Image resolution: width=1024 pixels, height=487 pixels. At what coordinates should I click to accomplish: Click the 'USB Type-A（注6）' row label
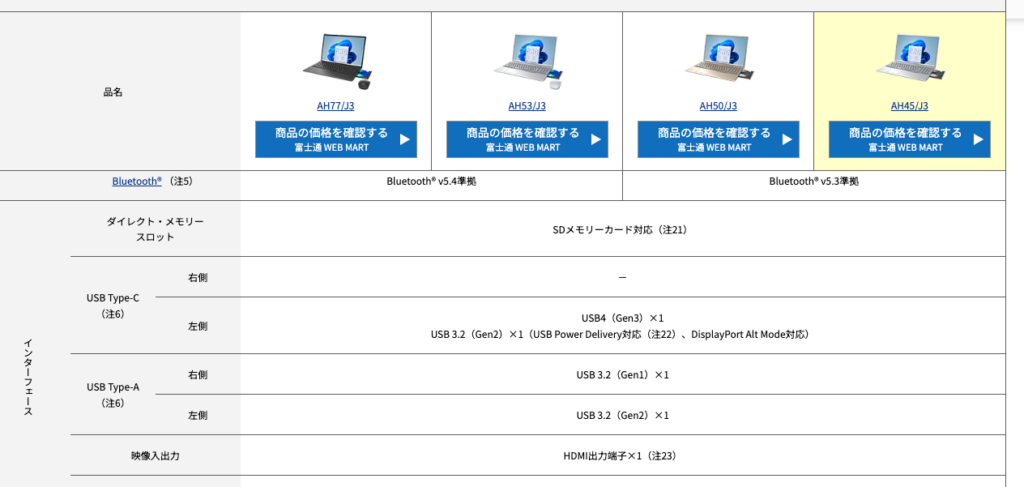[x=112, y=395]
